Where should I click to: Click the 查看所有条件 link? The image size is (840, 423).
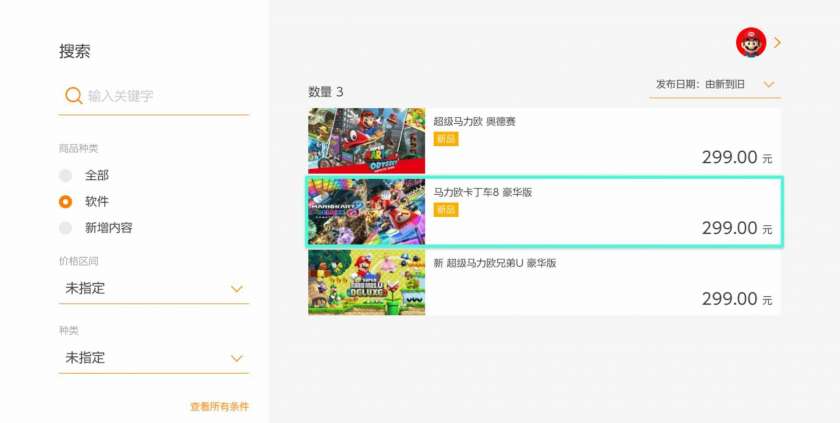click(220, 406)
